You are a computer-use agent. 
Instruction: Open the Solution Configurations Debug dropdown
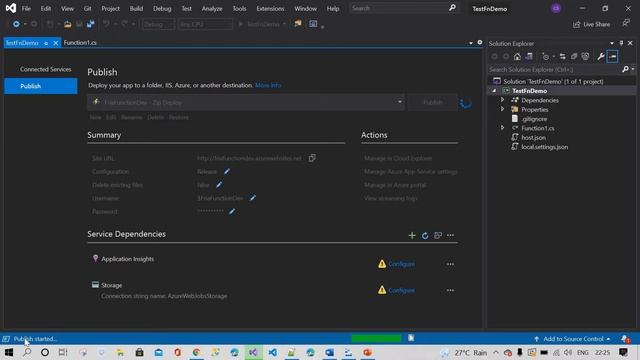click(158, 24)
